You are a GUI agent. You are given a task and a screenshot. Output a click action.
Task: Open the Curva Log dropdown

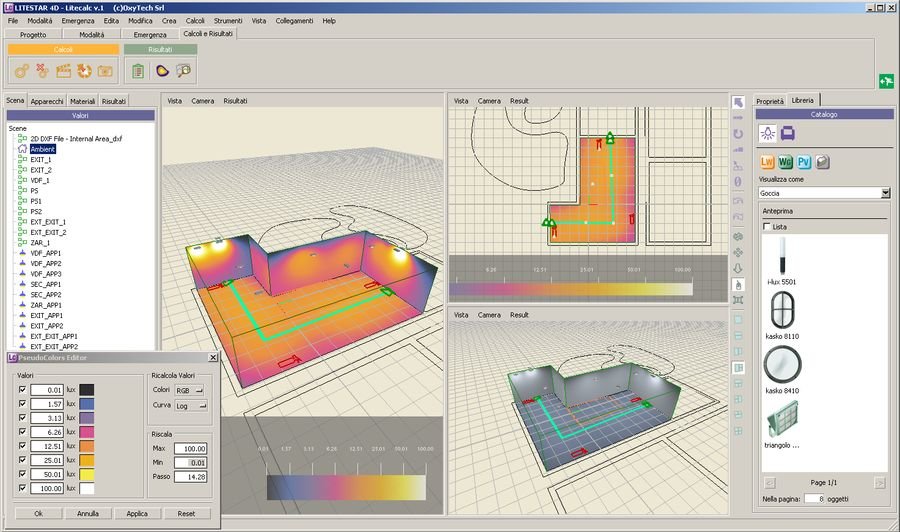tap(191, 406)
